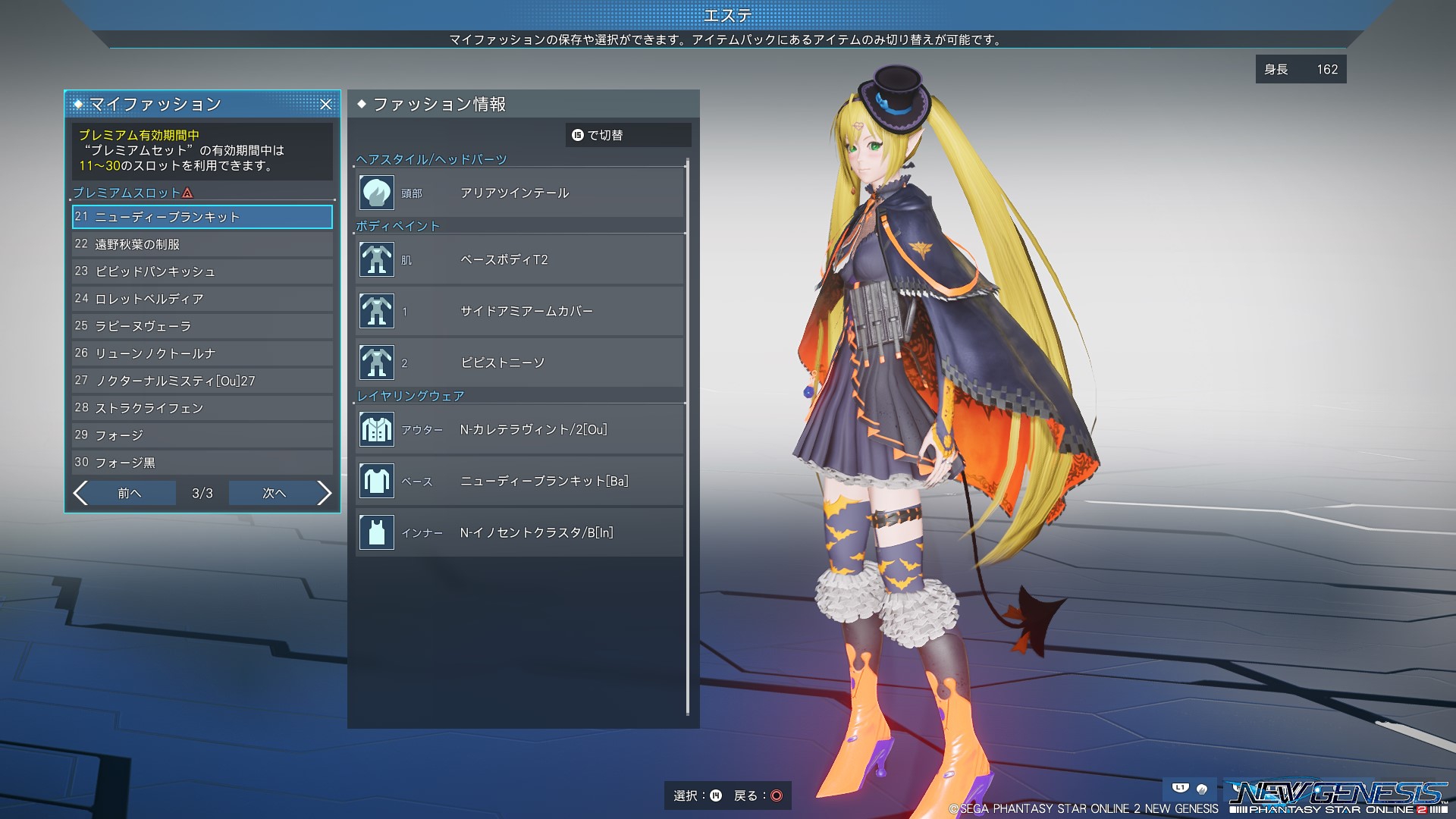Click the fashion info panel scrollbar
The image size is (1456, 819).
click(x=688, y=438)
